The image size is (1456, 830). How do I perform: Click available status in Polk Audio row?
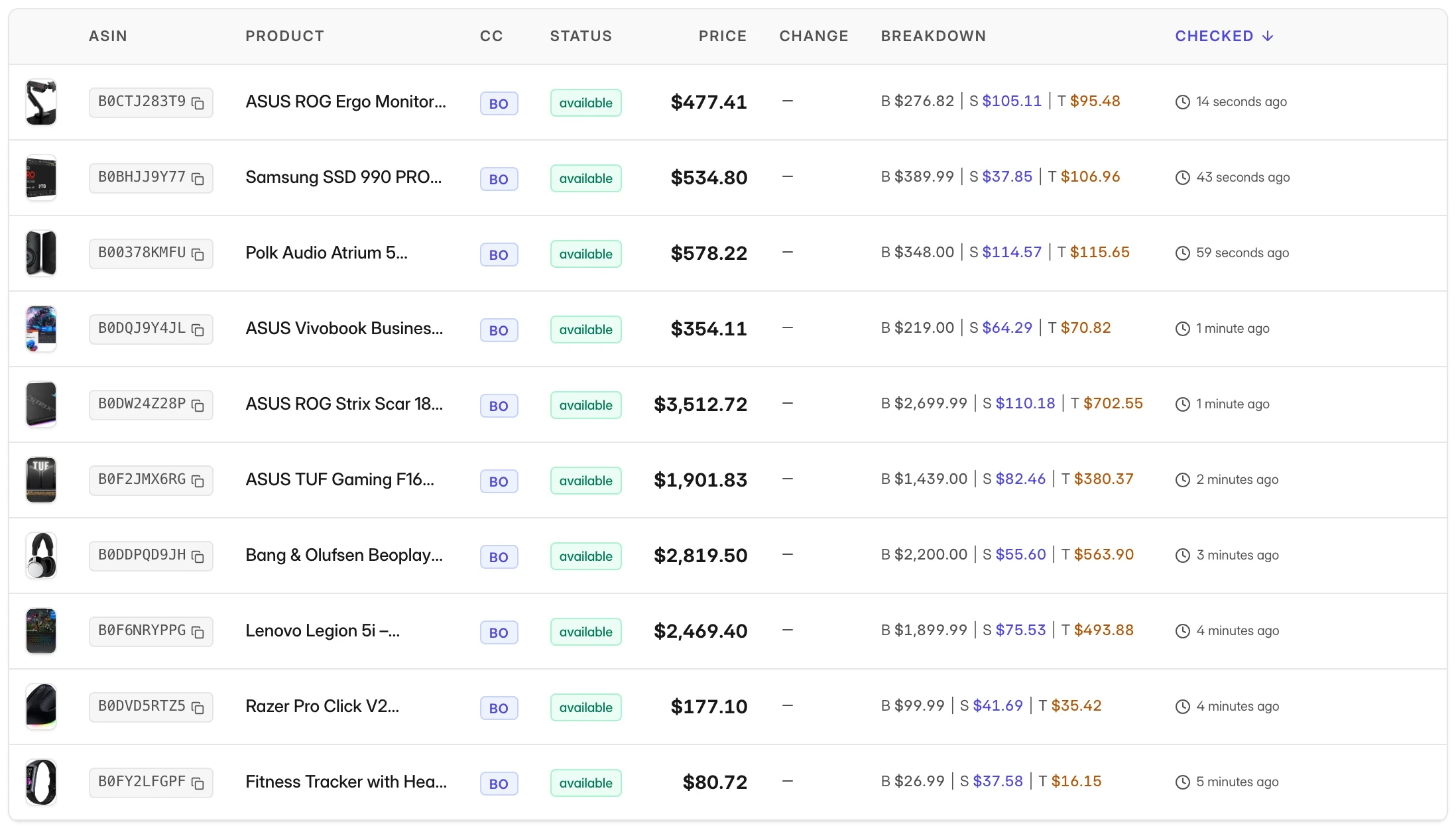click(585, 254)
